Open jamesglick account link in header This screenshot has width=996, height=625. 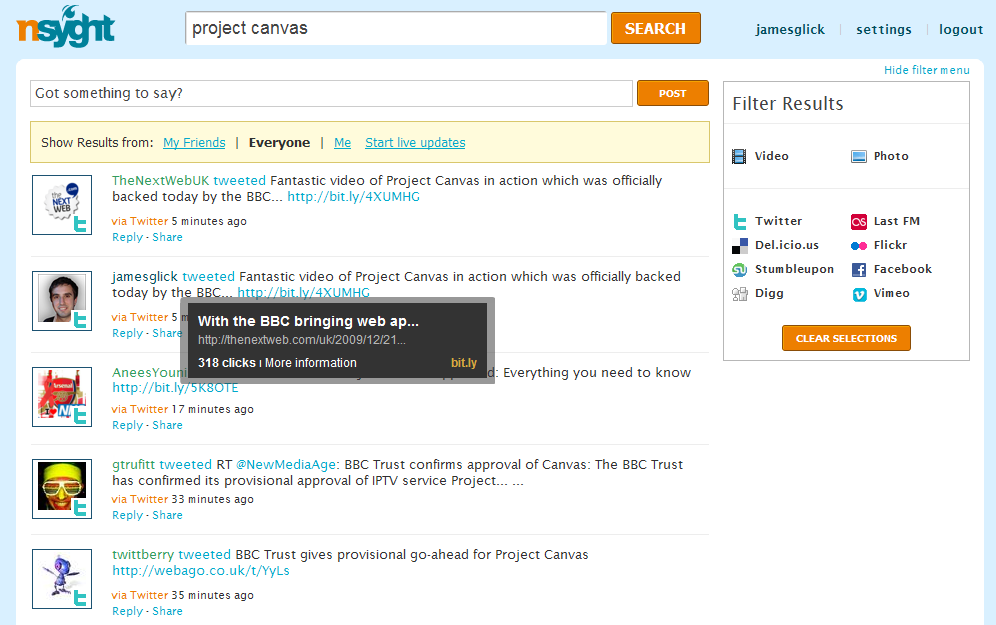tap(790, 29)
